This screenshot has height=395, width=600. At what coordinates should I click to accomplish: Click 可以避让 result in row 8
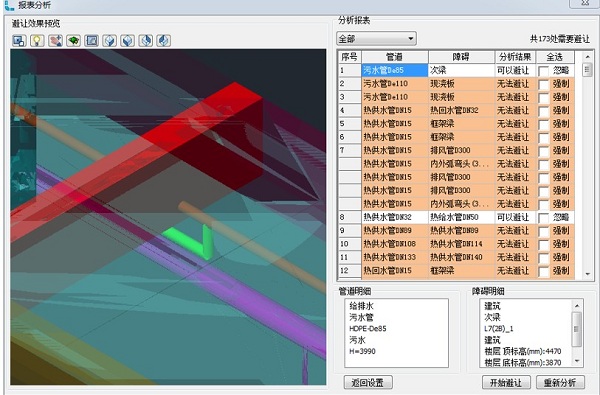(515, 217)
